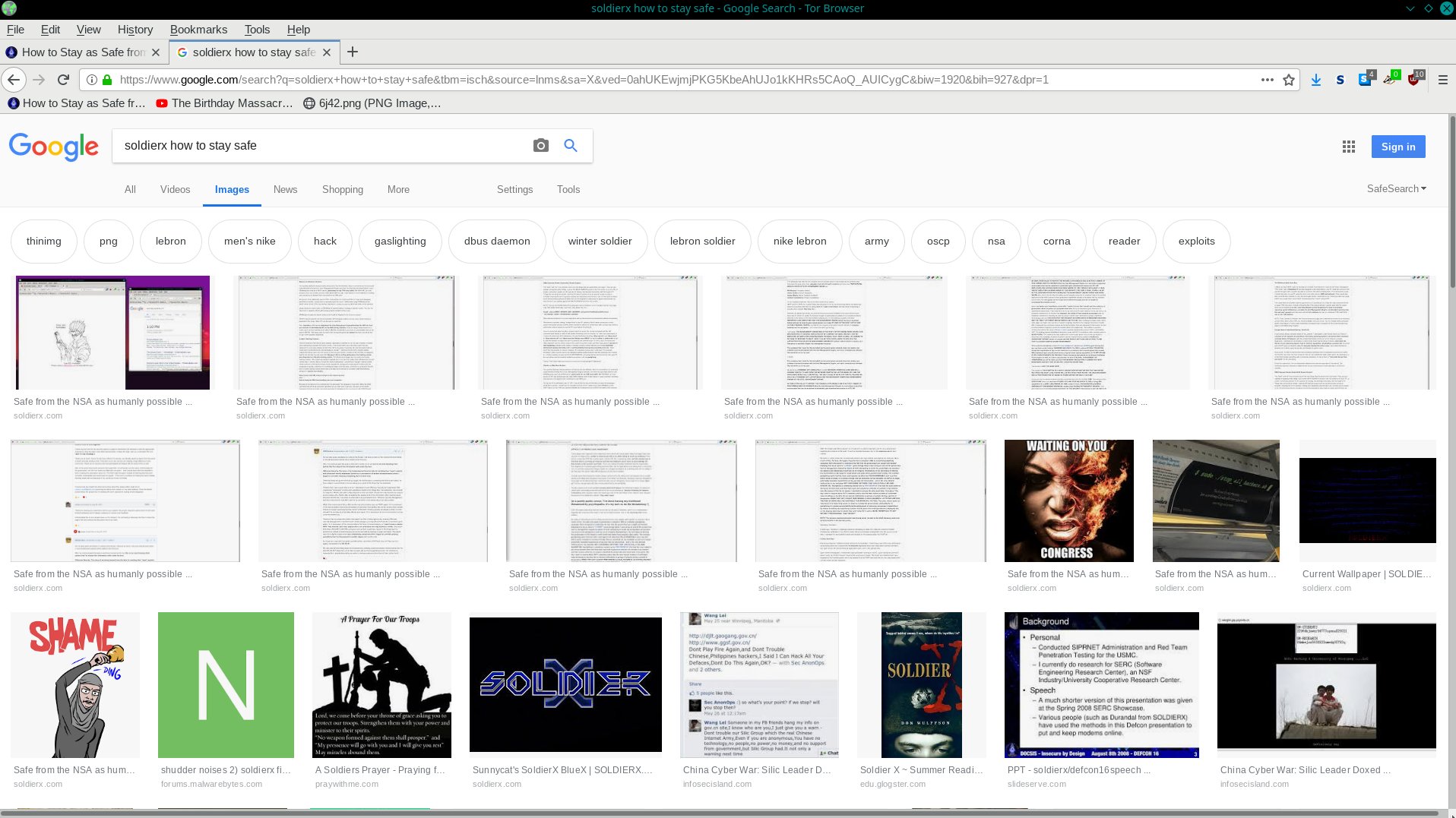This screenshot has width=1456, height=818.
Task: Show site information icon in address bar
Action: point(91,80)
